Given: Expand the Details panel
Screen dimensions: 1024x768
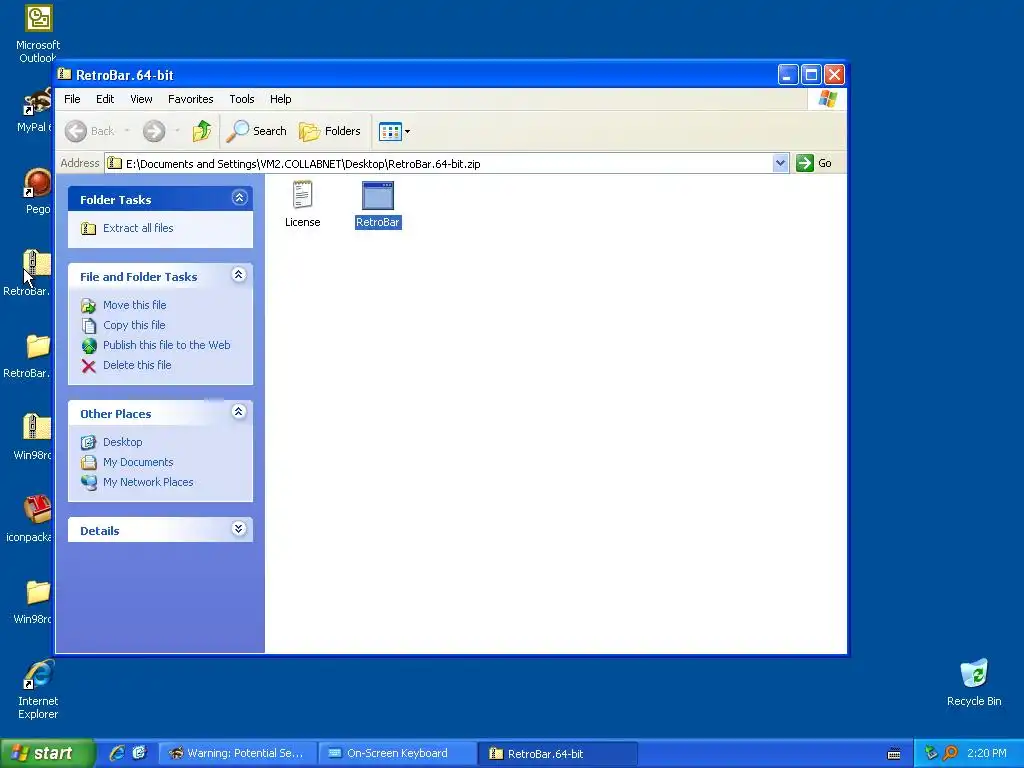Looking at the screenshot, I should coord(239,529).
